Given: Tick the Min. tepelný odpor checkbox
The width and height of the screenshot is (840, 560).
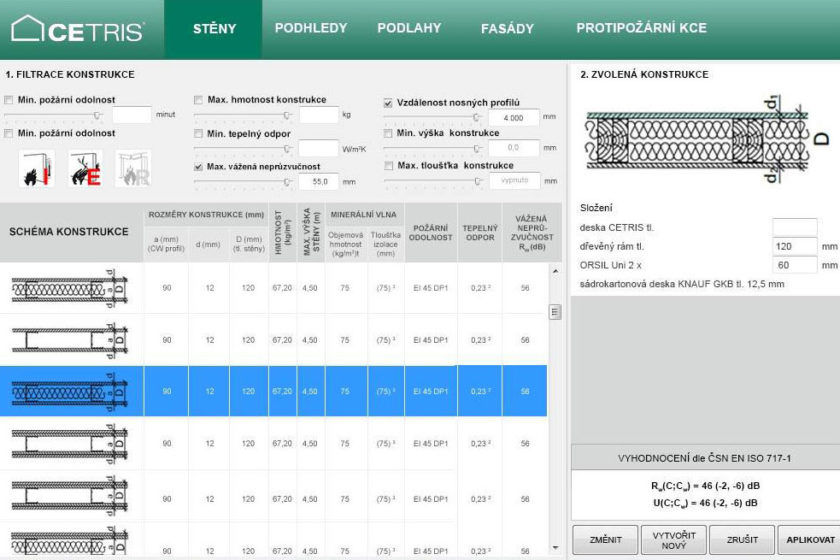Looking at the screenshot, I should 199,133.
